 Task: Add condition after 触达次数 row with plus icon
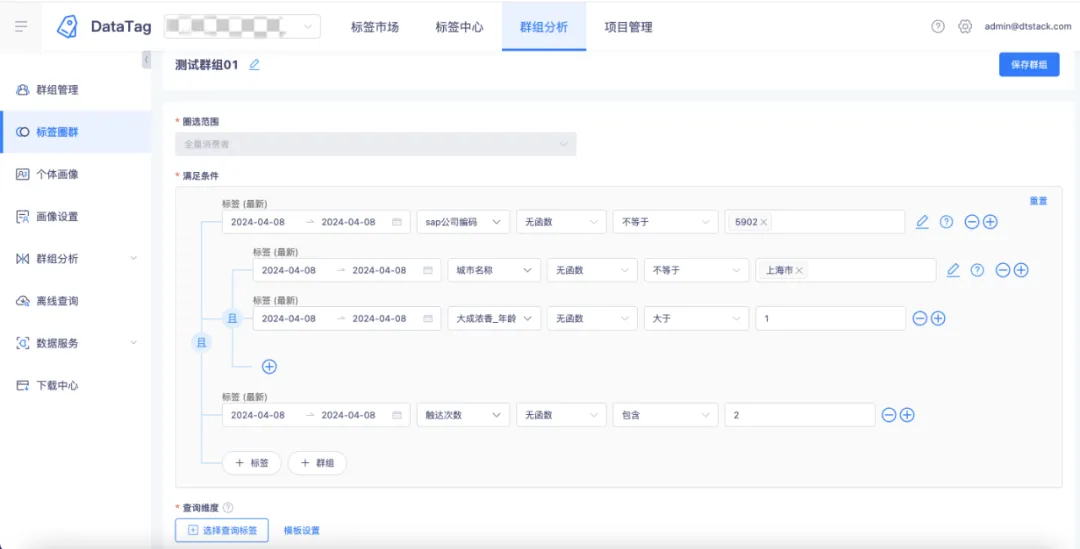[x=907, y=415]
